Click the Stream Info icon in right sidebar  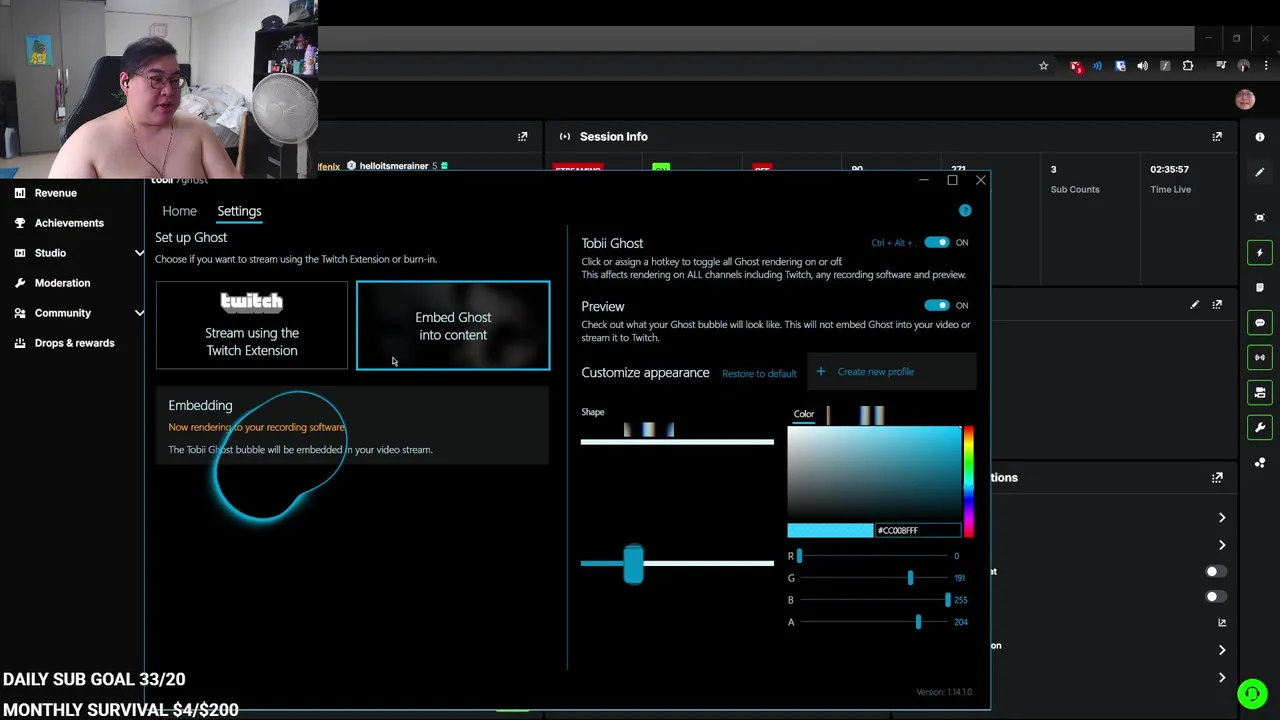[x=1260, y=137]
